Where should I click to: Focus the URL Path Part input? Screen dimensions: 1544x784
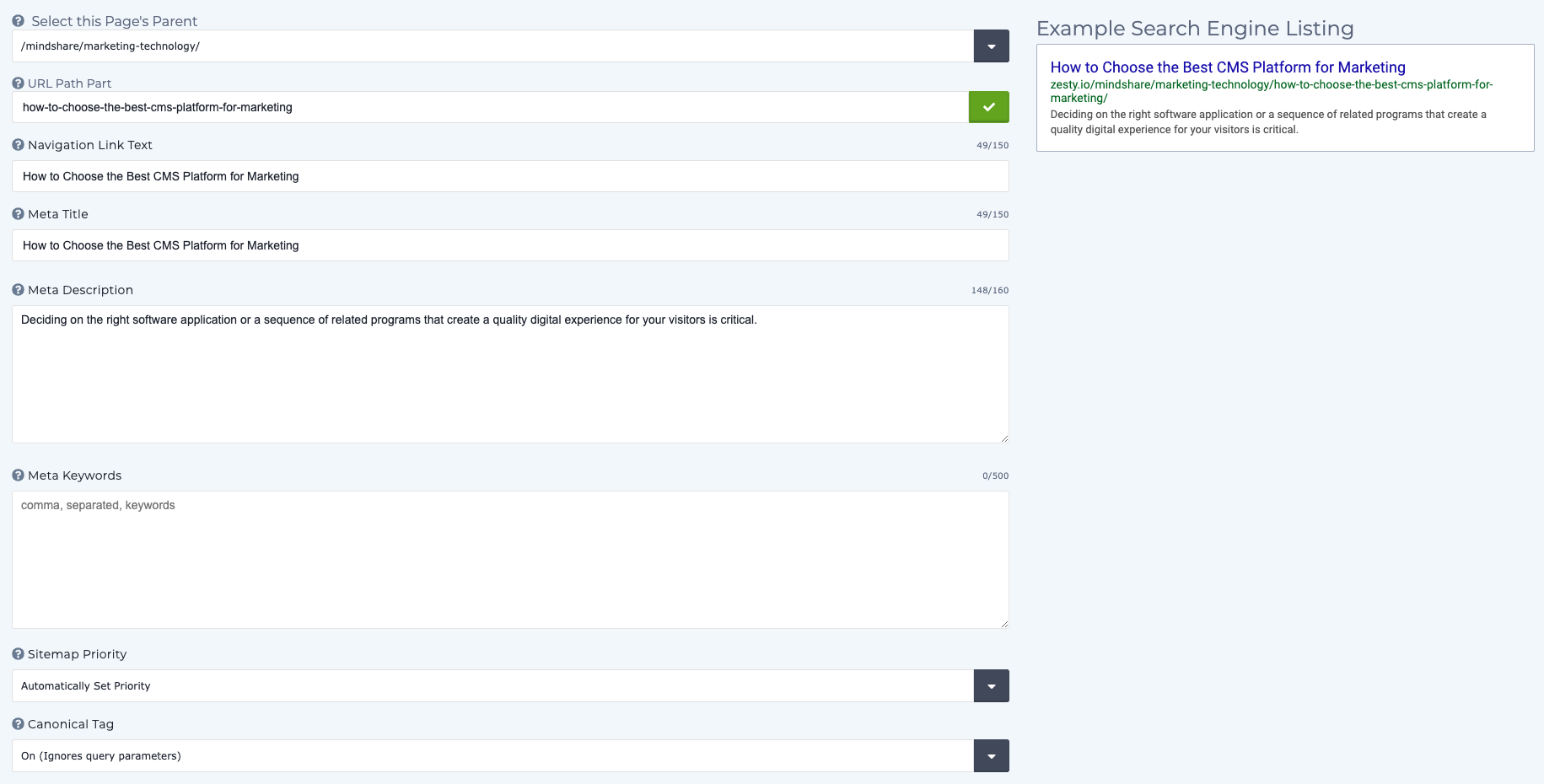[490, 107]
